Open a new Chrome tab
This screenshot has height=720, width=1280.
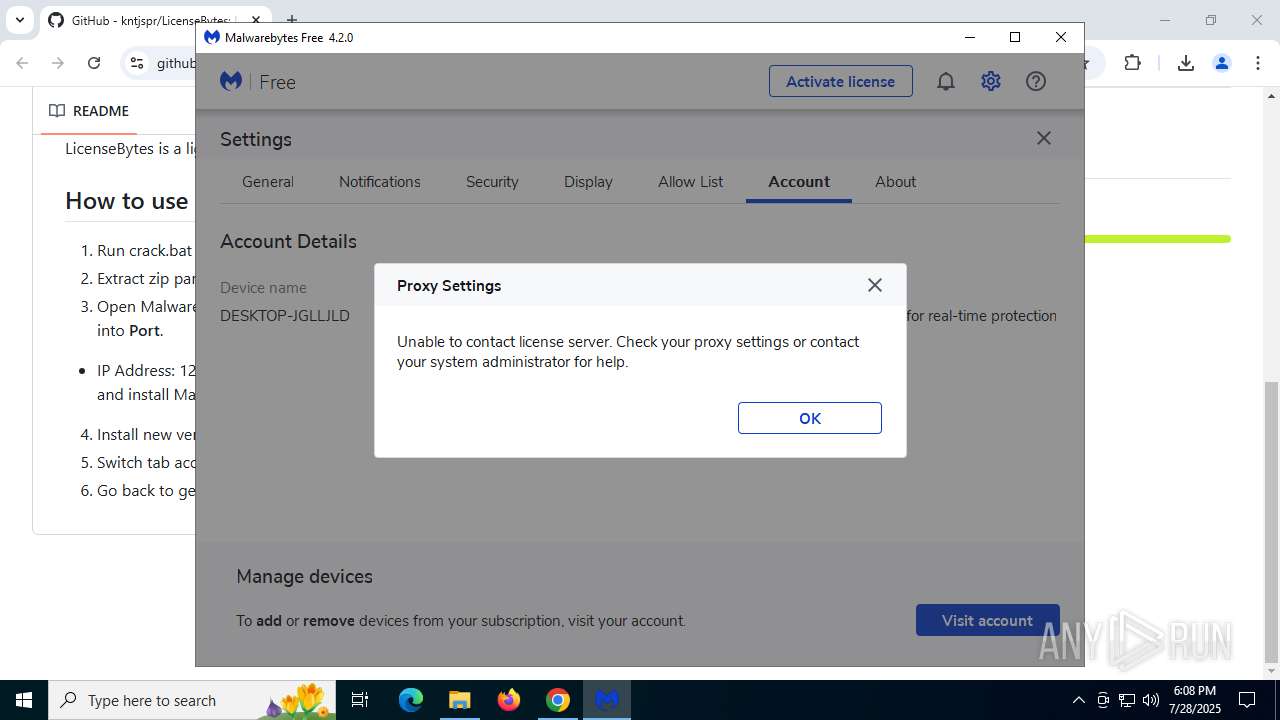tap(292, 20)
